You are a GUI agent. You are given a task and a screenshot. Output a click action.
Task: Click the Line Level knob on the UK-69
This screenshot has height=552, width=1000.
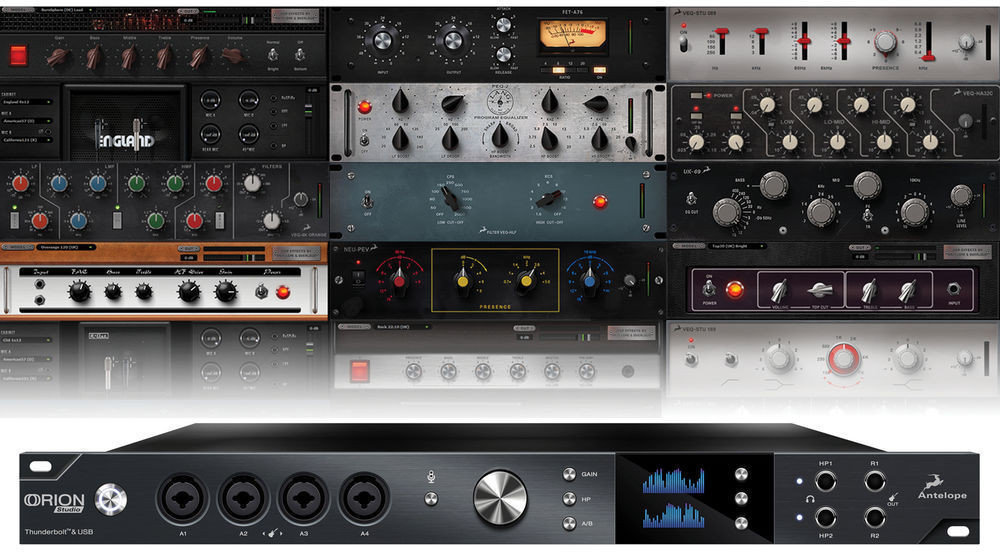click(x=961, y=196)
